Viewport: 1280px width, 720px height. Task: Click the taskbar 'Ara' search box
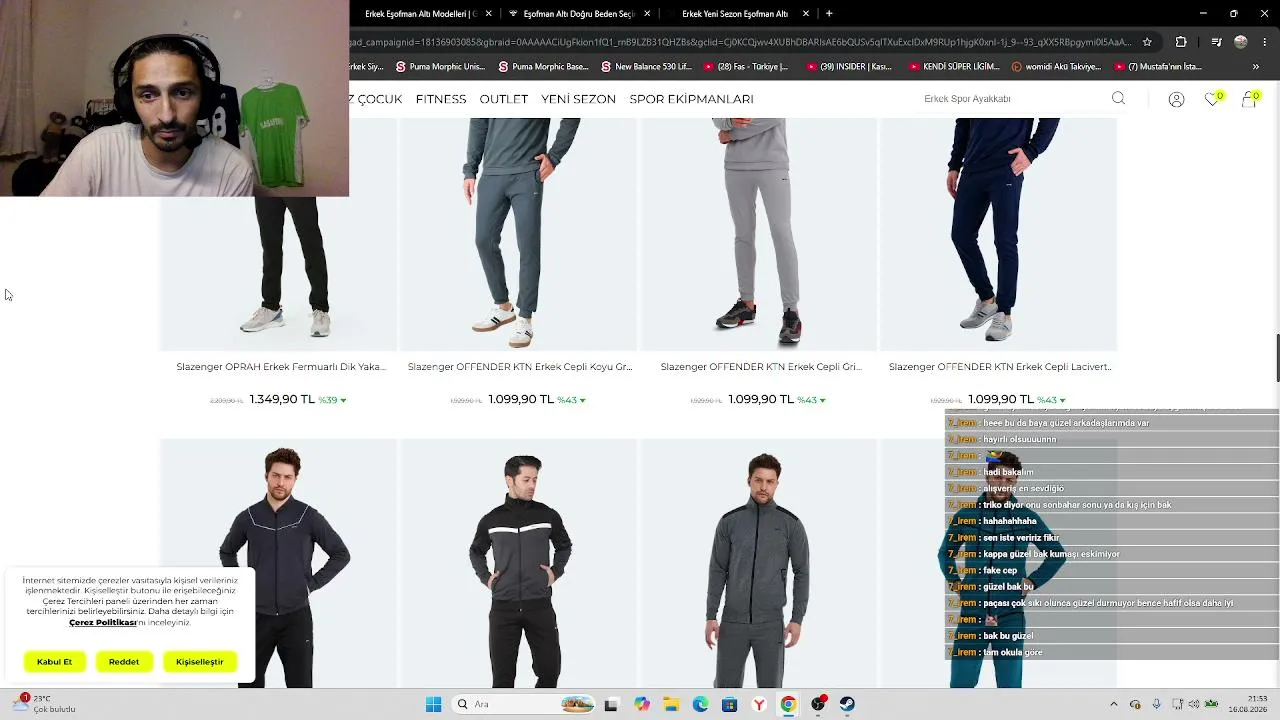(x=522, y=704)
